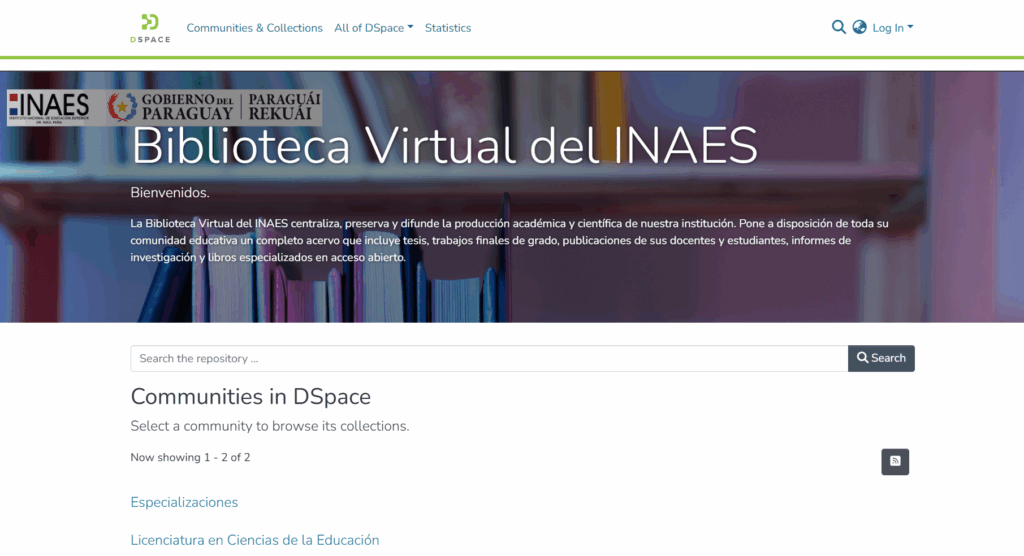Click the Communities in DSpace heading
The width and height of the screenshot is (1024, 556).
click(250, 396)
